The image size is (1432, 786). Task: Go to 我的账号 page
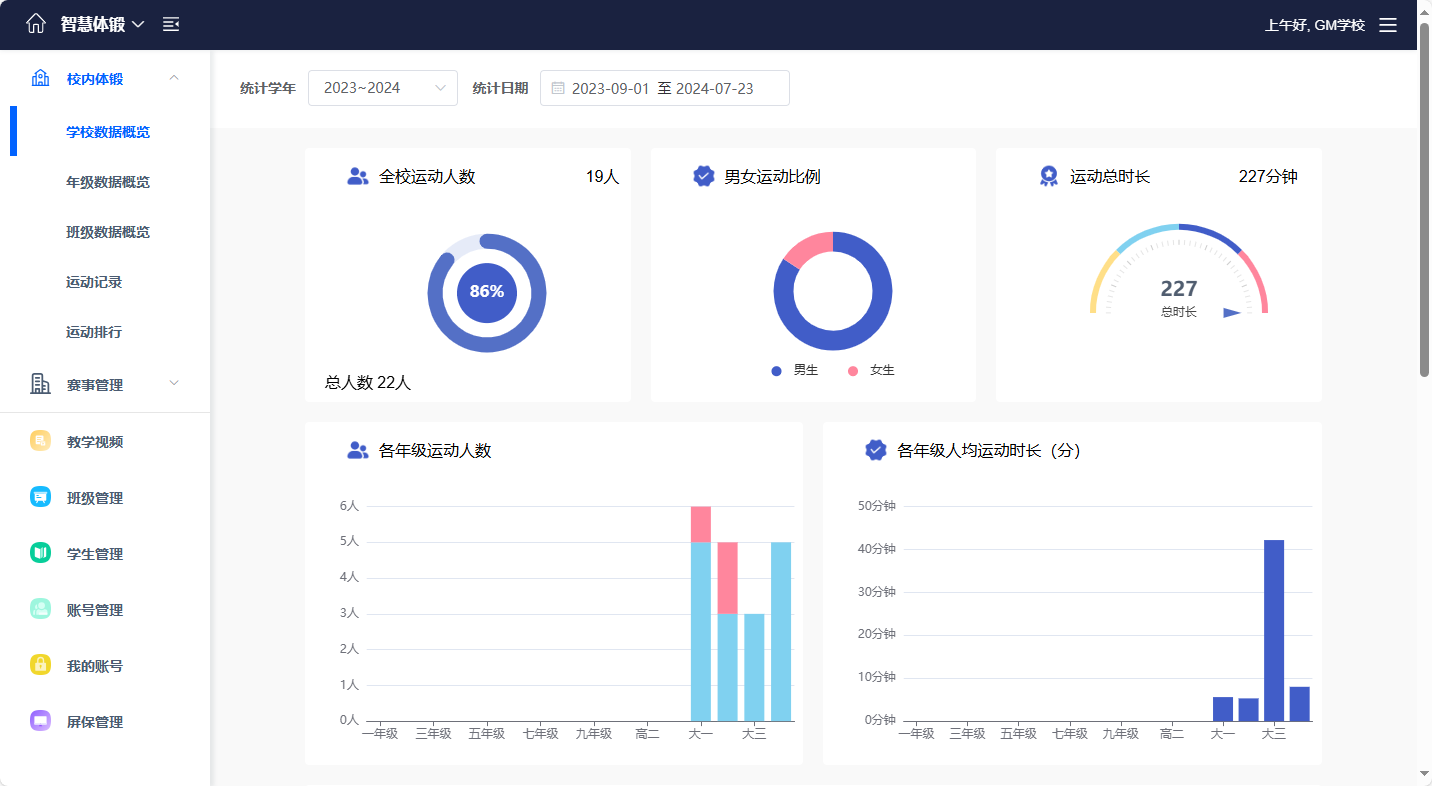click(95, 665)
